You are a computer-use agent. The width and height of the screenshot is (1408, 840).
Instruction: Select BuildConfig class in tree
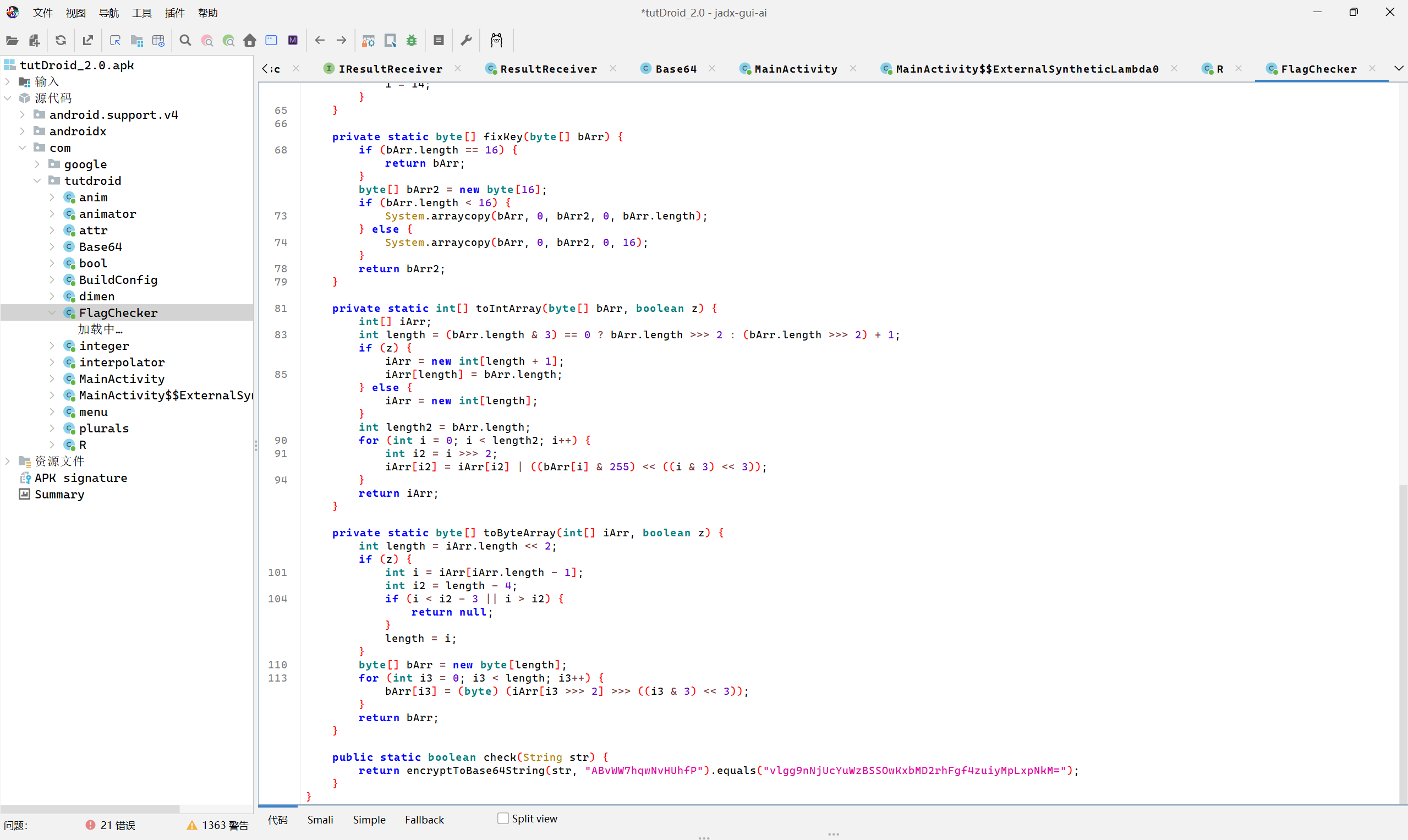tap(118, 279)
